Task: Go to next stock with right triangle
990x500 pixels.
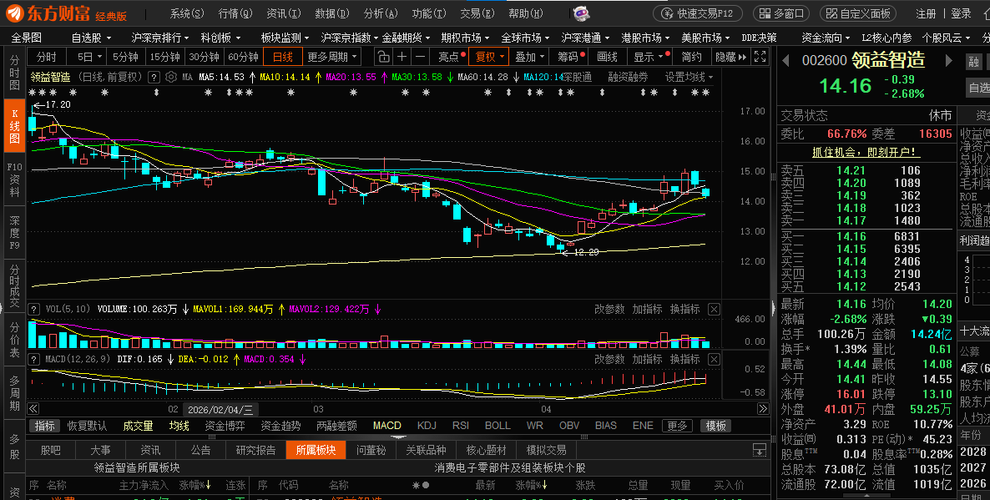Action: [x=948, y=61]
